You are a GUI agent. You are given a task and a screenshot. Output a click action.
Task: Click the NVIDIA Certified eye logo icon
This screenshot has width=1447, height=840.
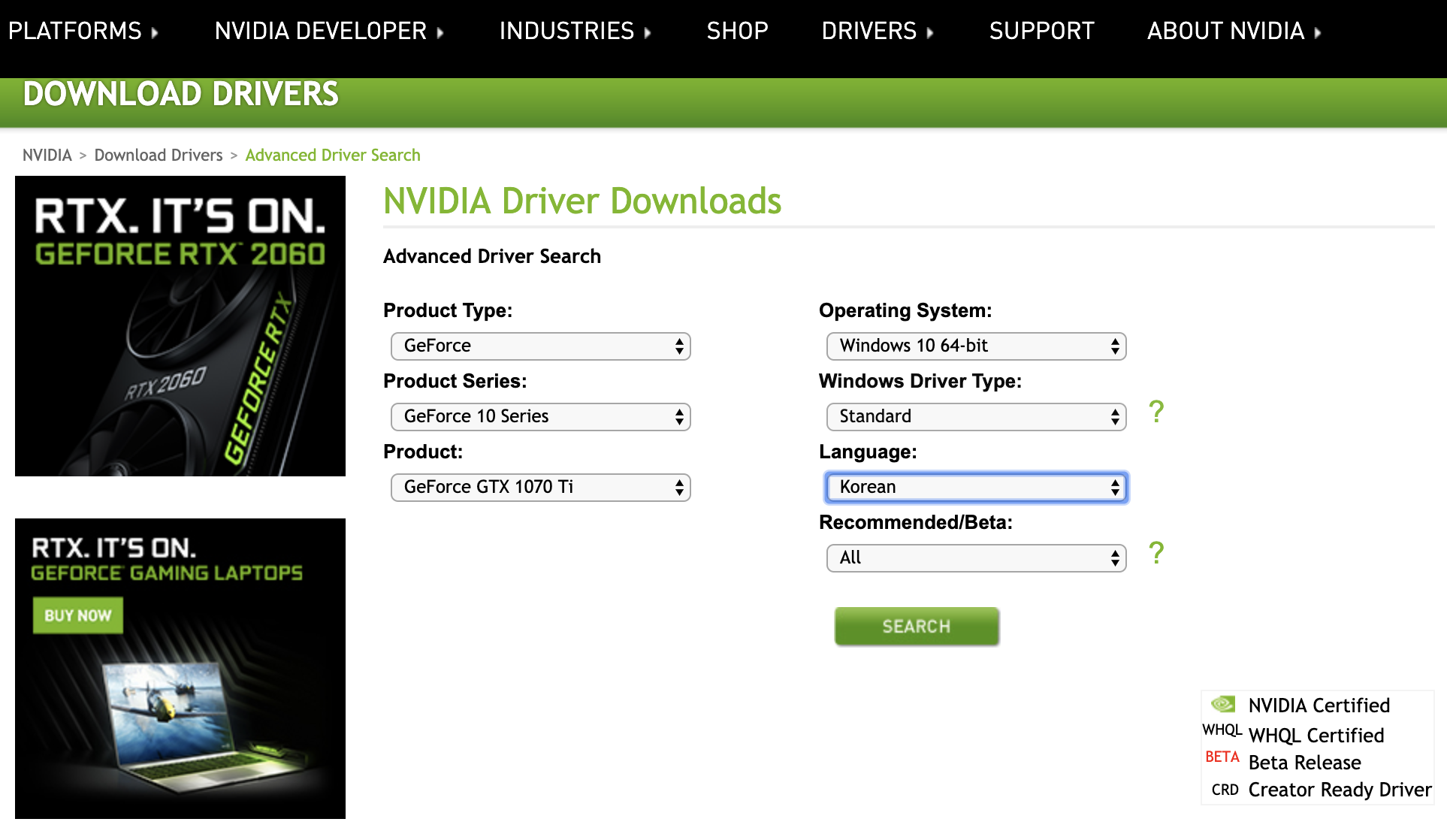pos(1223,704)
